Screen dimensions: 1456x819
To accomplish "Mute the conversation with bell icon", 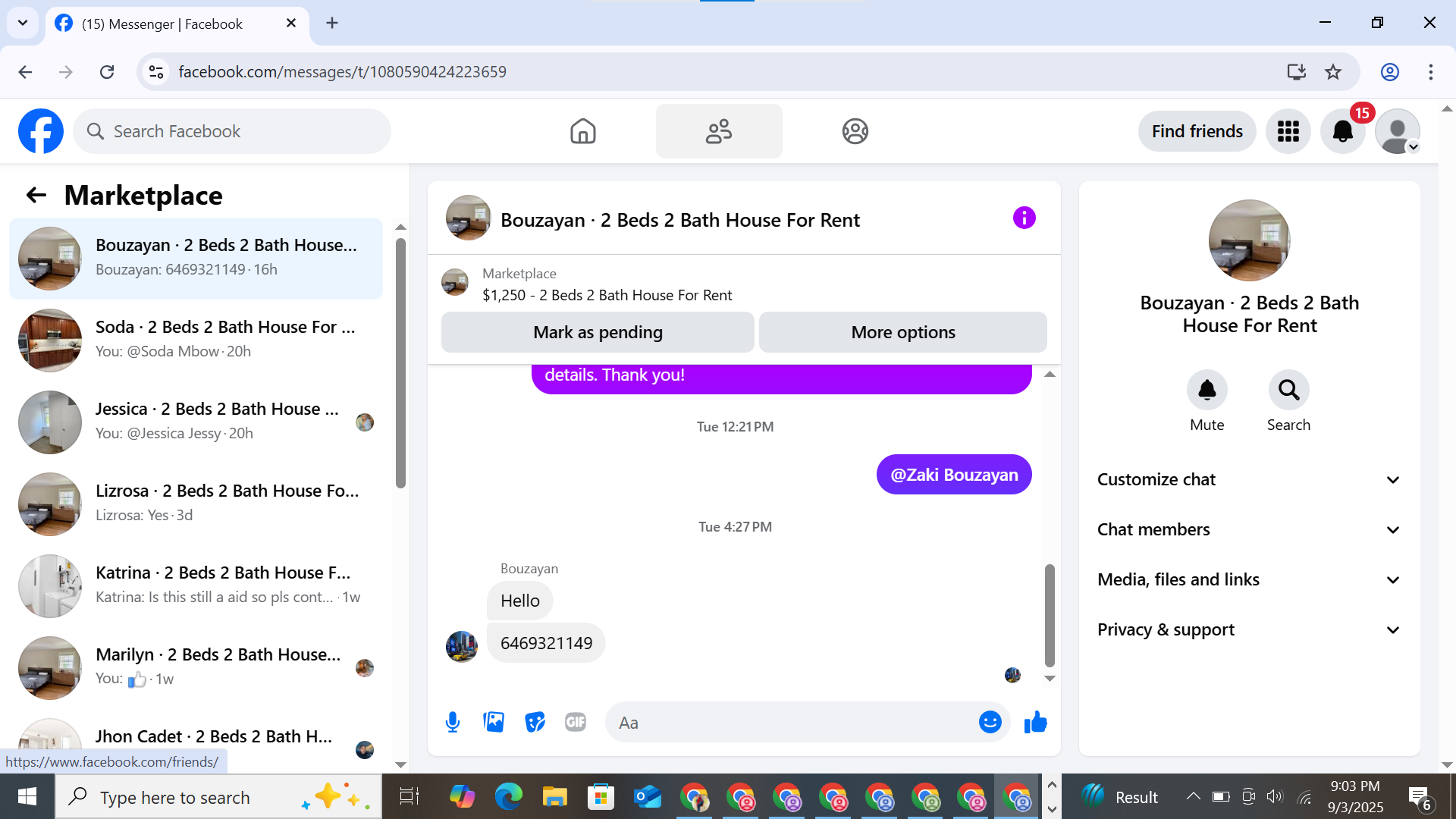I will click(1207, 390).
